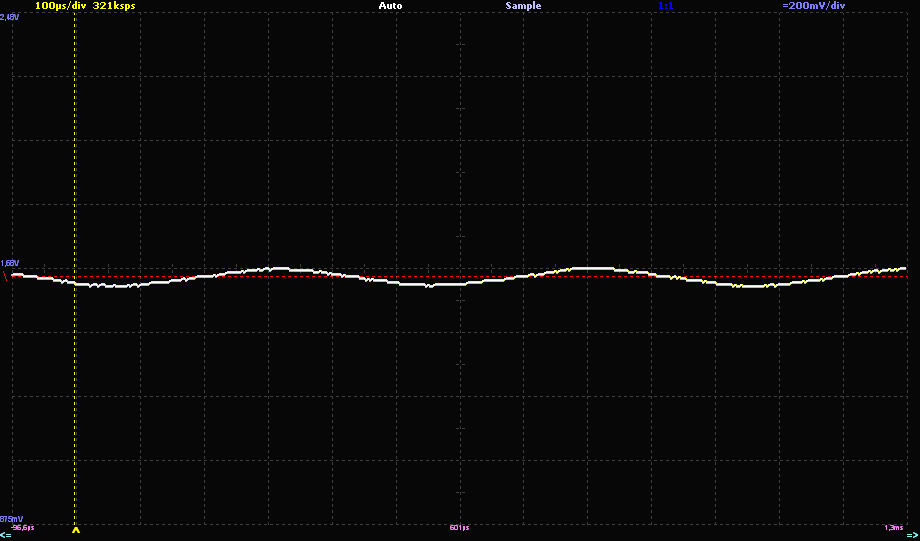Viewport: 920px width, 541px height.
Task: Open the 100µs/div timebase setting
Action: (x=60, y=6)
